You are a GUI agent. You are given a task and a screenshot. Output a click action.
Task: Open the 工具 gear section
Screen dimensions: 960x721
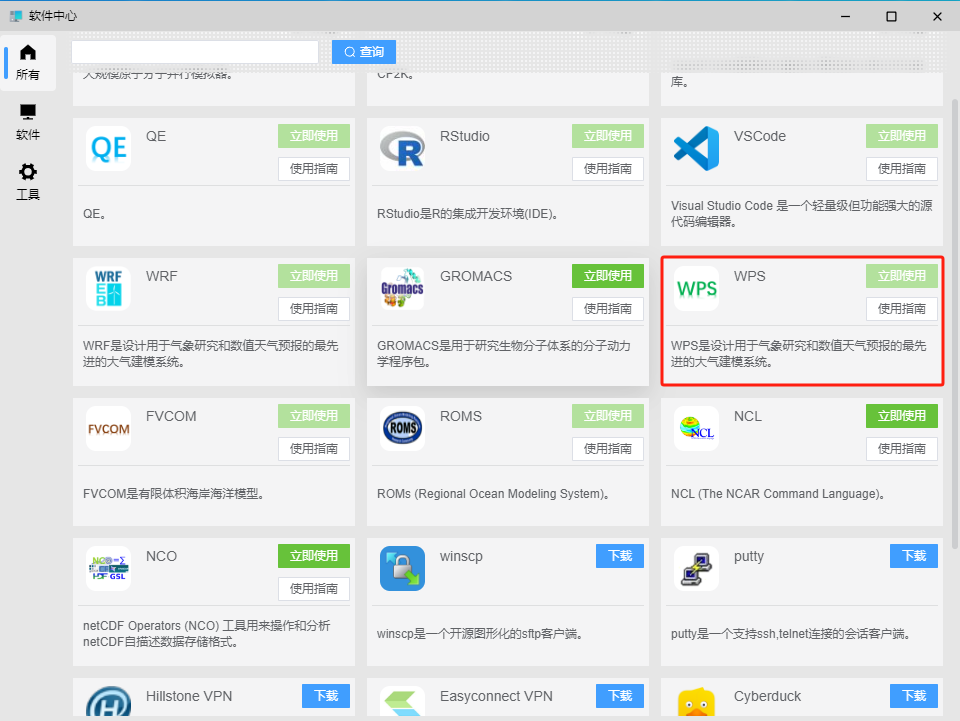tap(28, 182)
